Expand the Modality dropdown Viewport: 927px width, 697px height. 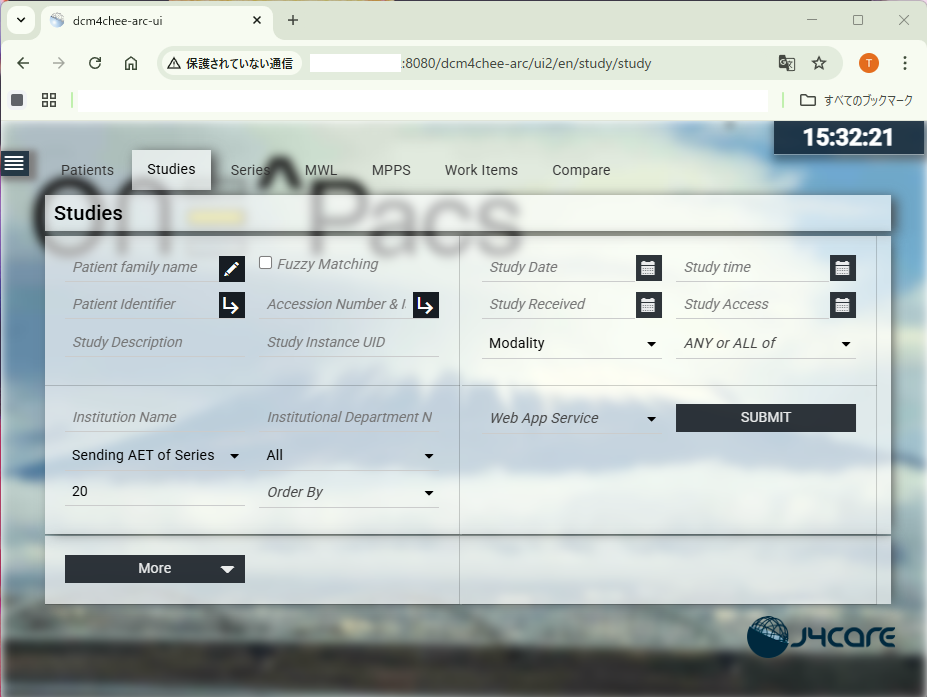tap(572, 344)
